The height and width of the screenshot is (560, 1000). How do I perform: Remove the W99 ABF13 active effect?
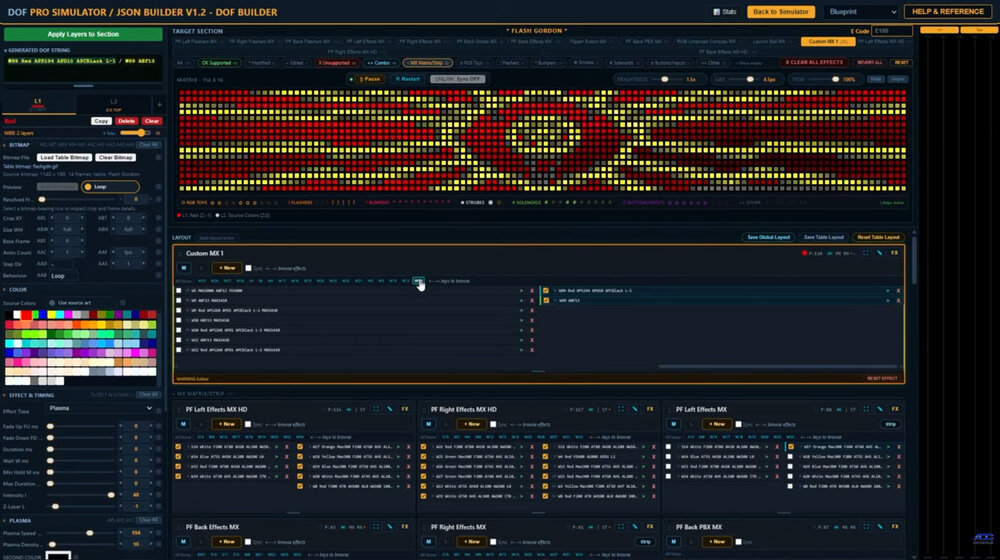point(898,300)
